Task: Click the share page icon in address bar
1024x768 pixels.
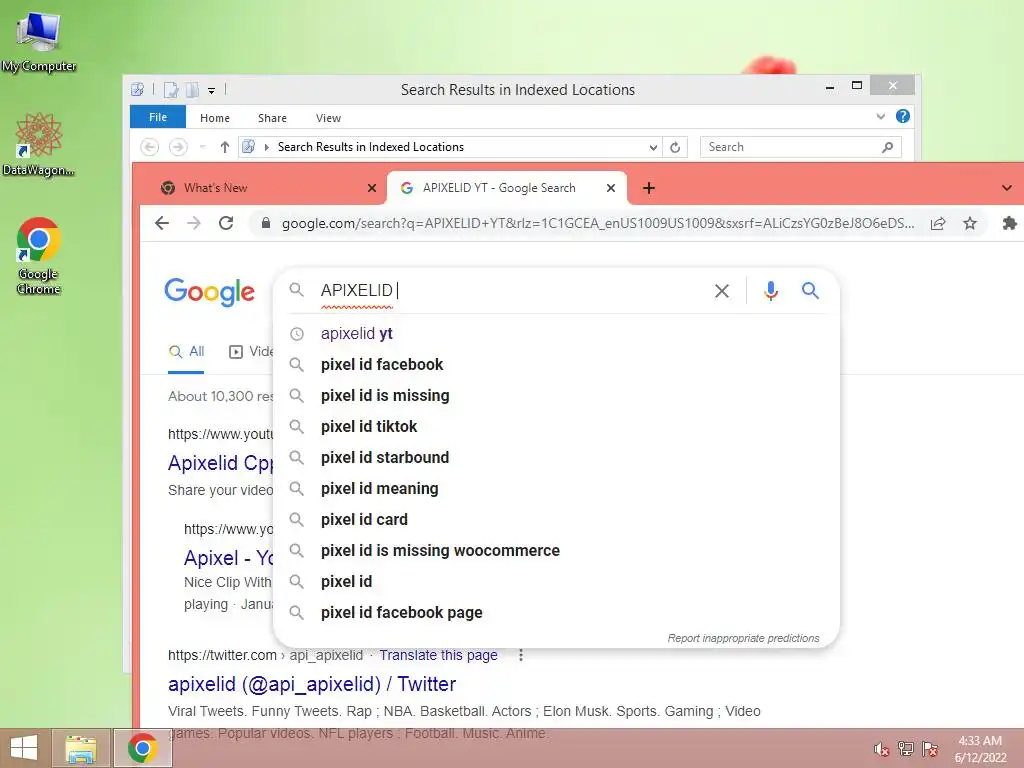Action: coord(938,223)
